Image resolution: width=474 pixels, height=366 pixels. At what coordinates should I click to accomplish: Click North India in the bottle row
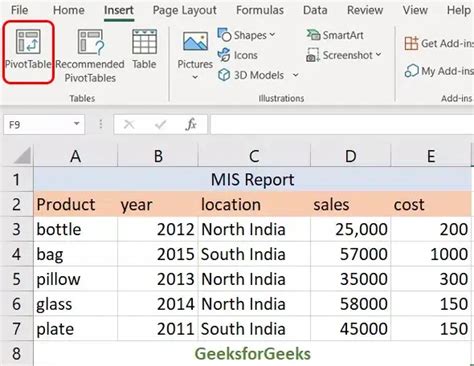tap(254, 229)
